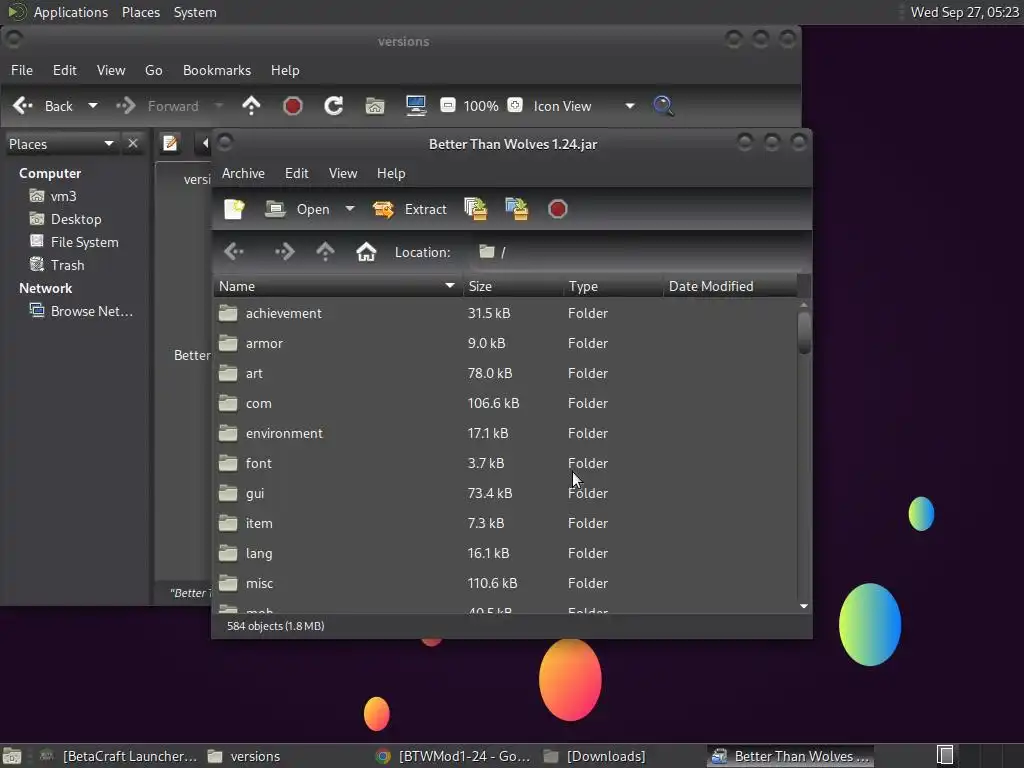This screenshot has width=1024, height=768.
Task: Open the Archive menu
Action: (243, 173)
